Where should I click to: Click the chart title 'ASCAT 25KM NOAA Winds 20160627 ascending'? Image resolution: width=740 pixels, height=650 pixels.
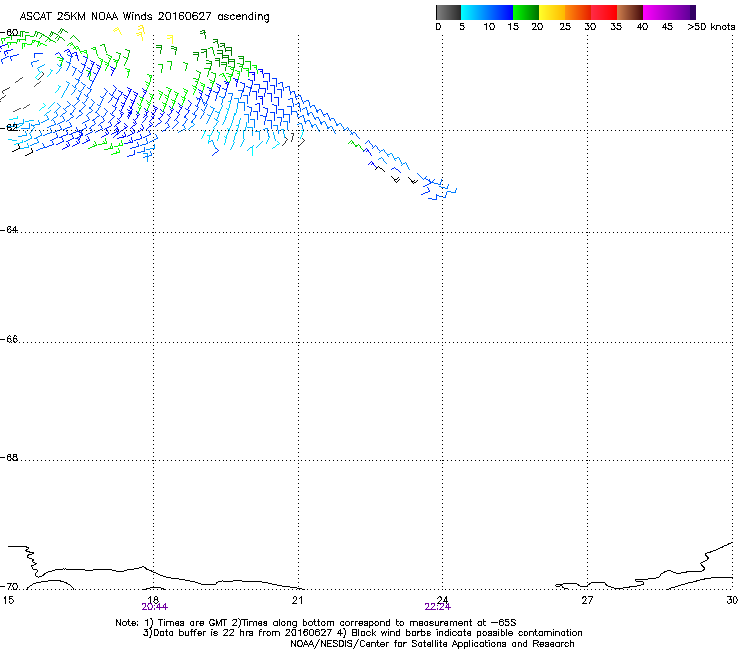(x=144, y=17)
